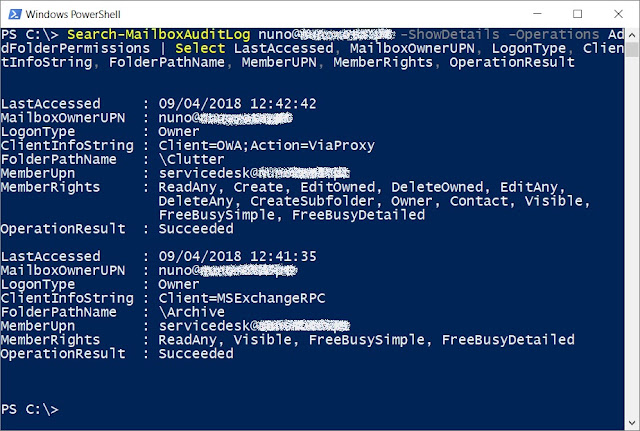Click the yellow Select cmdlet word
The image size is (640, 431).
click(200, 48)
